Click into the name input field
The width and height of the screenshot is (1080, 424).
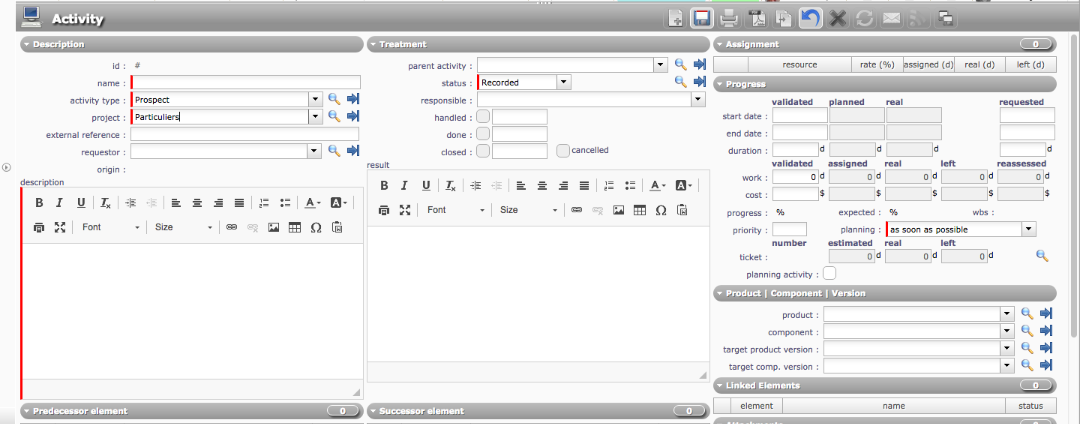point(245,83)
